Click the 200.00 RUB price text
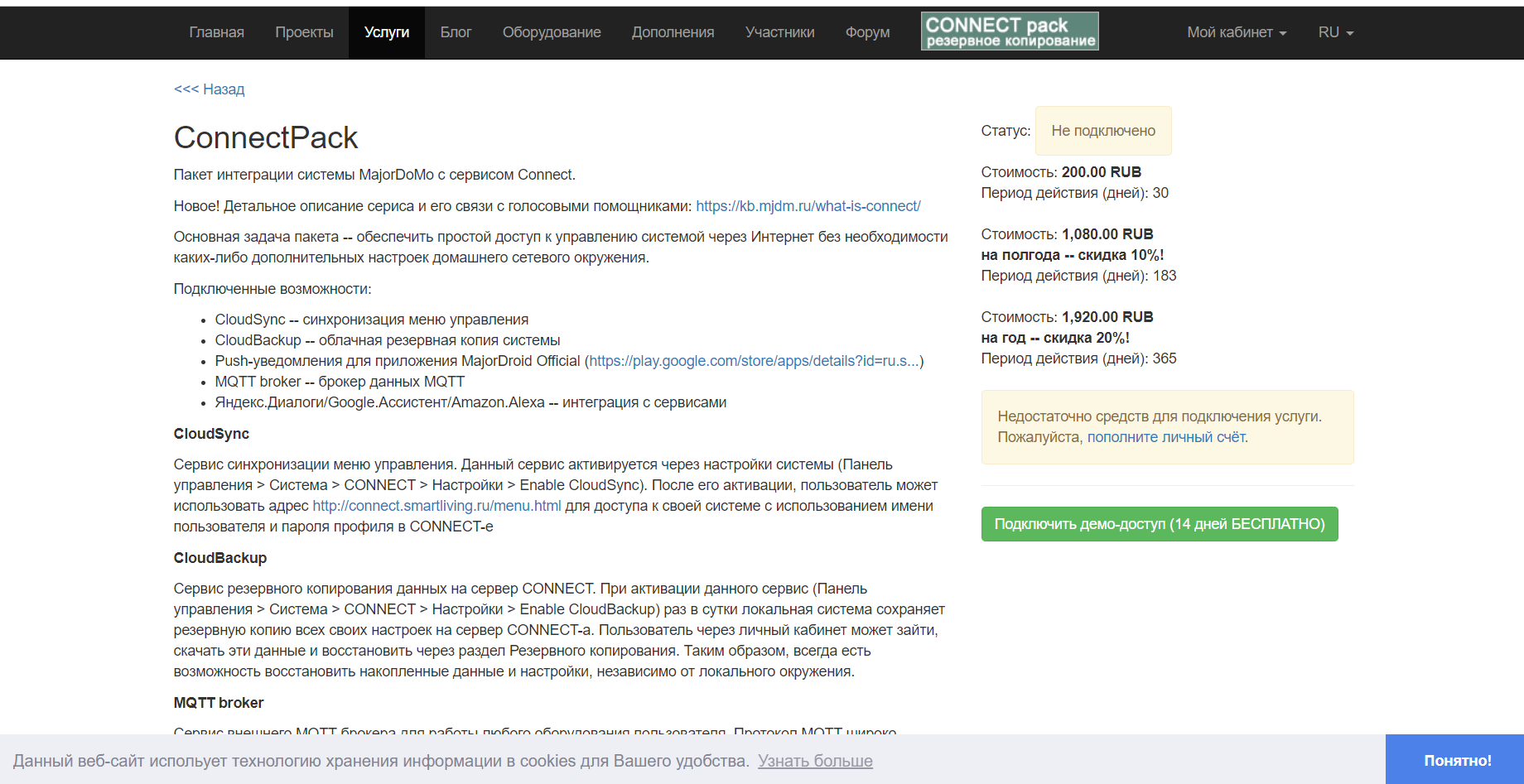Image resolution: width=1524 pixels, height=784 pixels. (1102, 172)
